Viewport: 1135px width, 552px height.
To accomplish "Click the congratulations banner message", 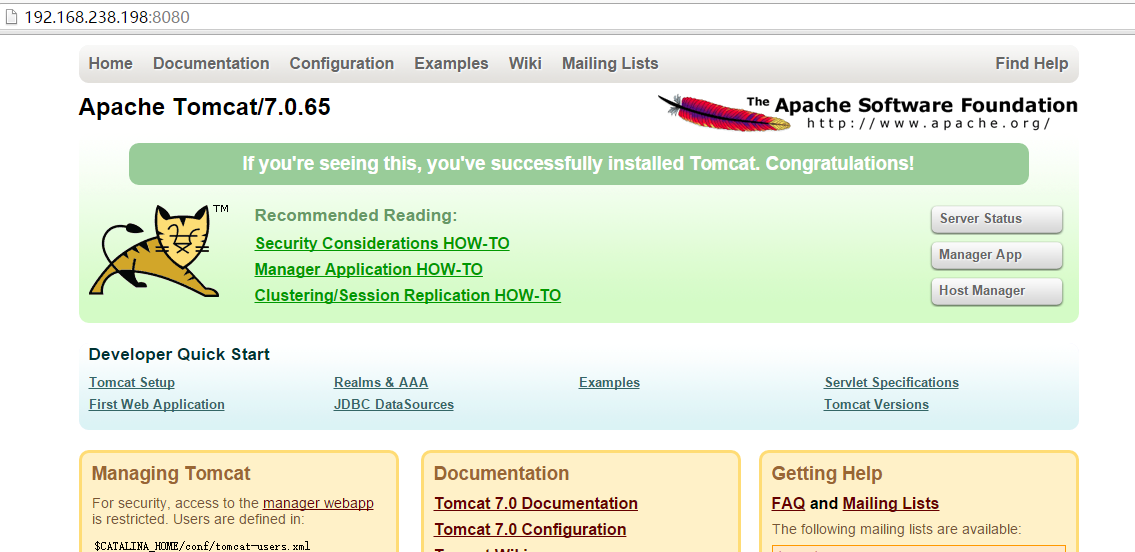I will pos(578,164).
